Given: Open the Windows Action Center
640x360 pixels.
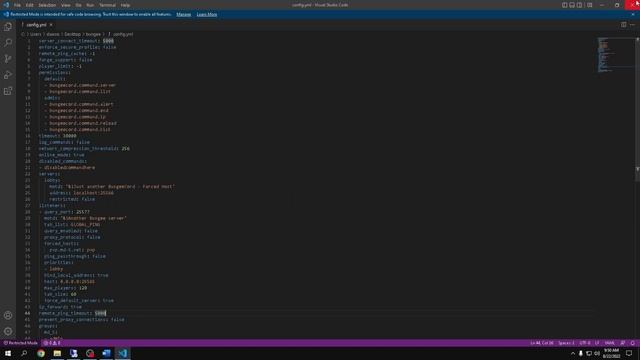Looking at the screenshot, I should [629, 353].
